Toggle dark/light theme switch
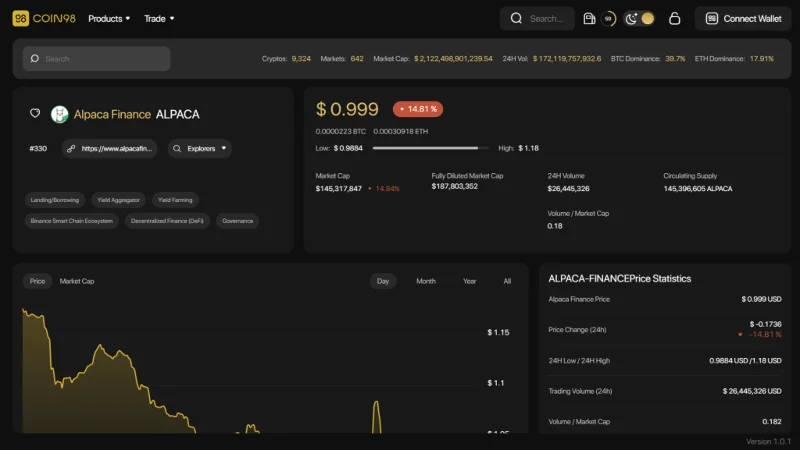The width and height of the screenshot is (800, 450). tap(639, 18)
